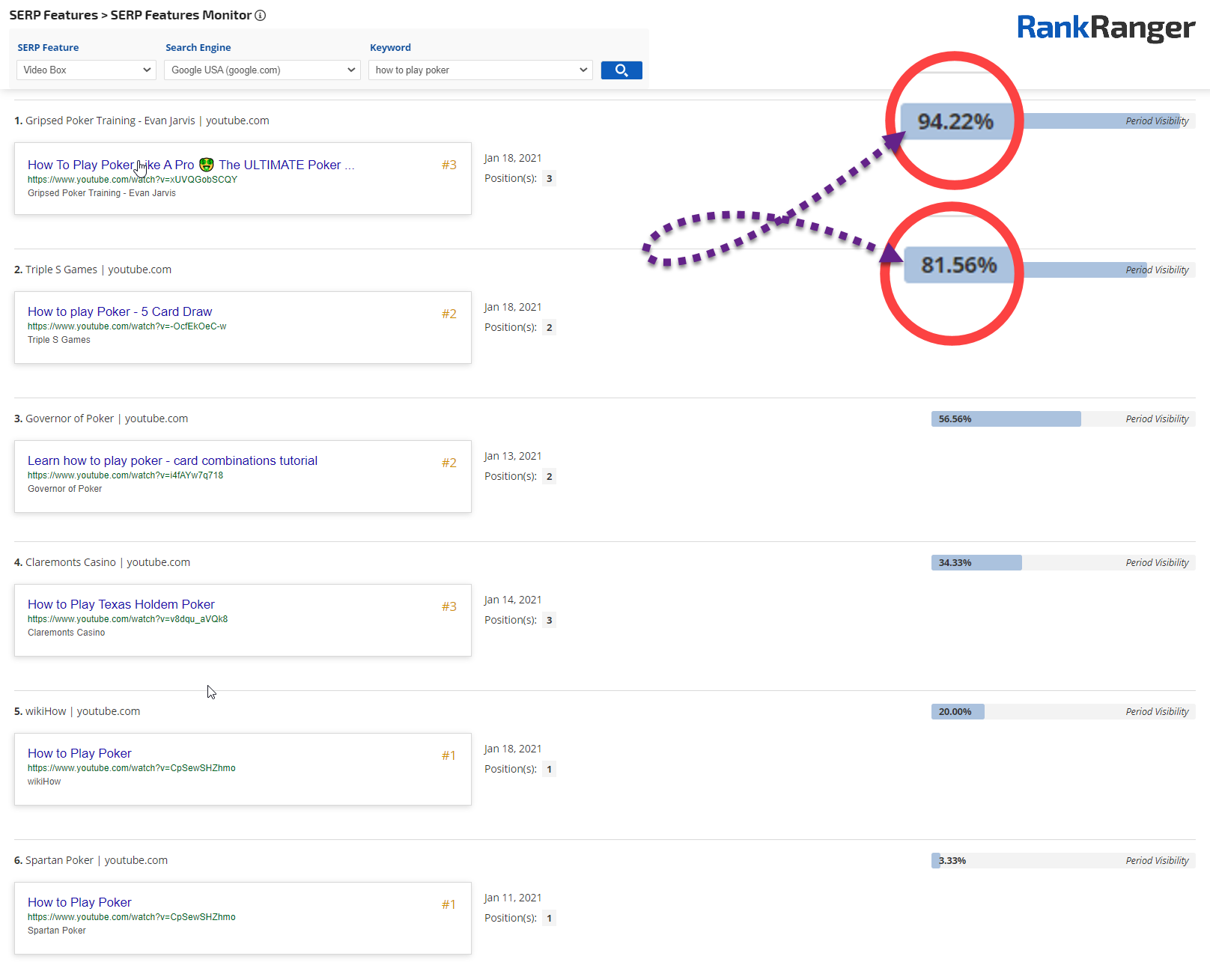Screen dimensions: 1210x980
Task: Click the blue search magnifier button
Action: pos(621,70)
